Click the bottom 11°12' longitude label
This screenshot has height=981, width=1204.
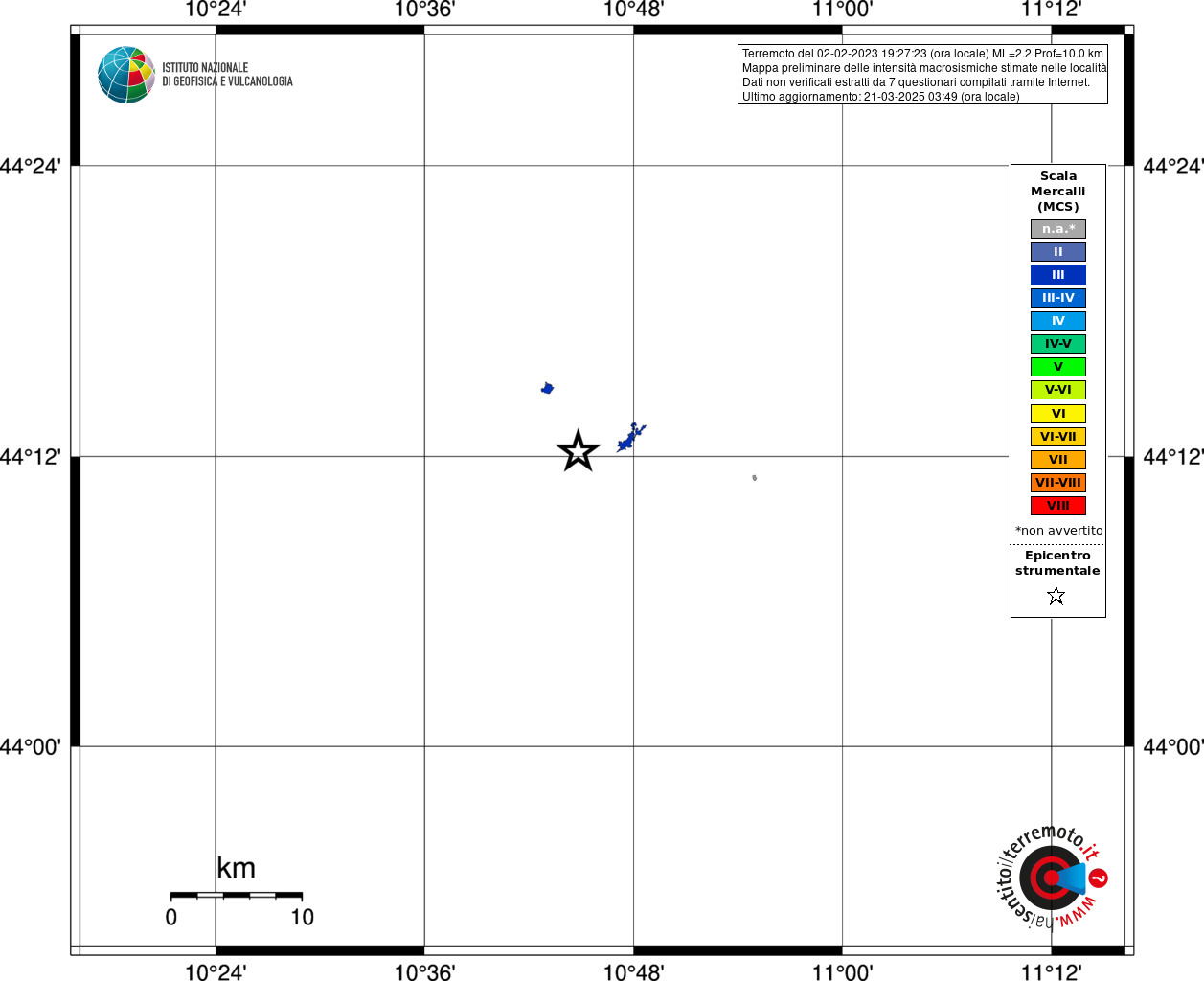click(1051, 972)
